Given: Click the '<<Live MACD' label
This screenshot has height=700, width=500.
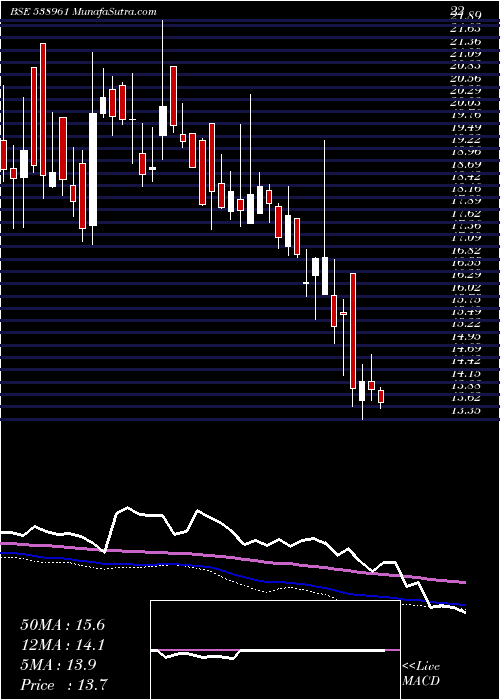Looking at the screenshot, I should tap(421, 674).
